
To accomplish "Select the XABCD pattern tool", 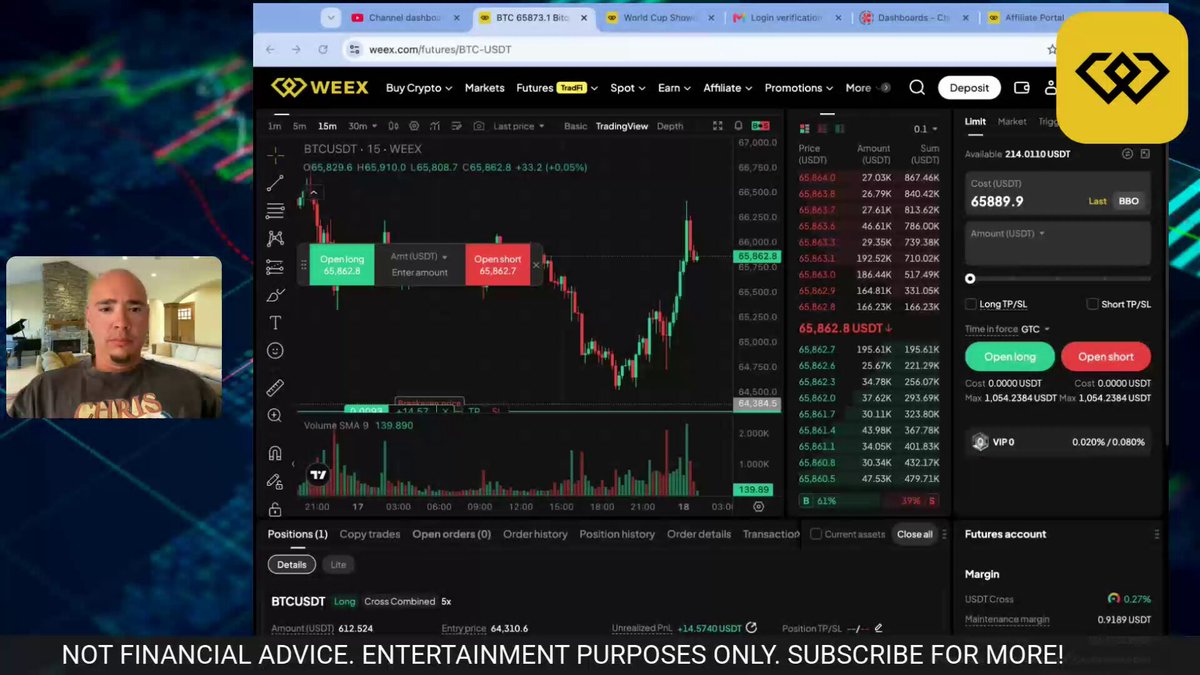I will (x=275, y=239).
